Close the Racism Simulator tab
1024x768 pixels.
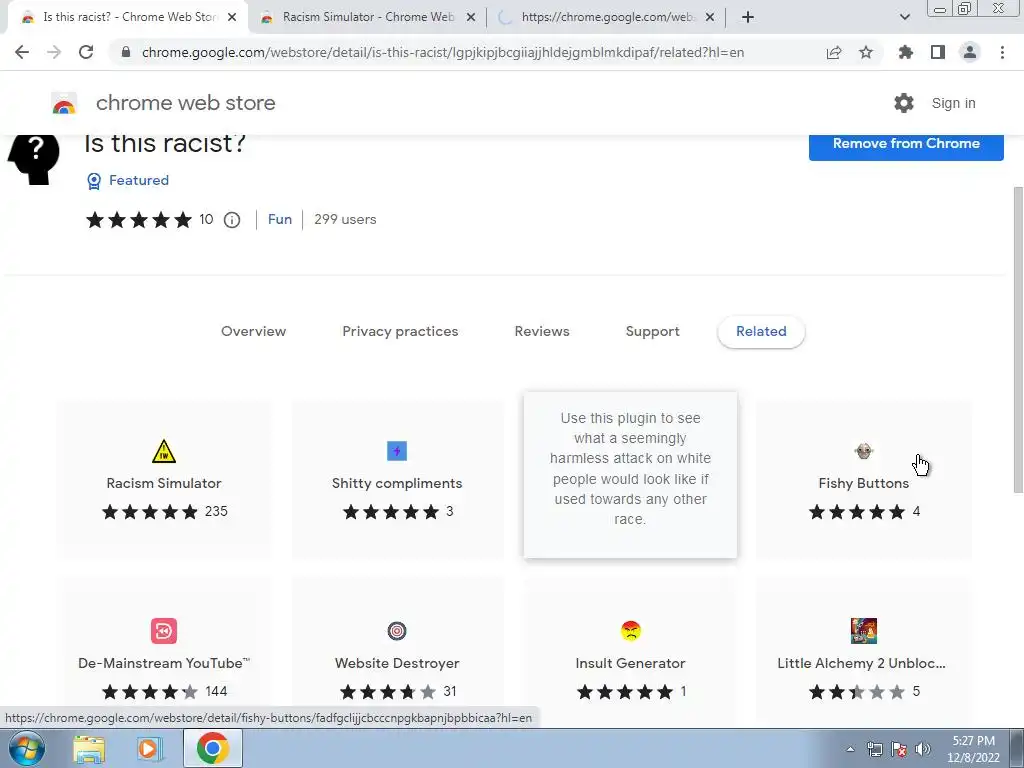coord(471,17)
